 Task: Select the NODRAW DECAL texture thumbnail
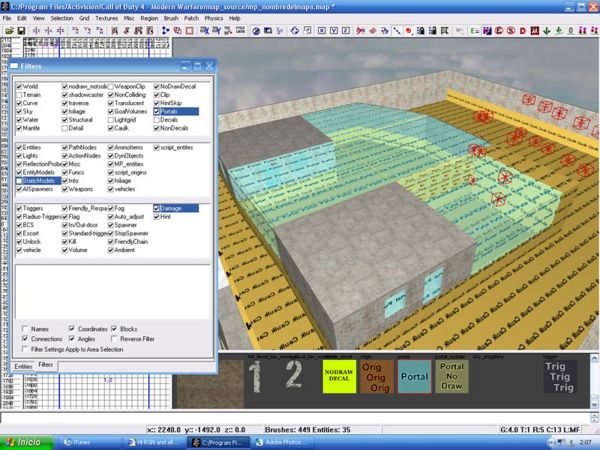[x=339, y=376]
